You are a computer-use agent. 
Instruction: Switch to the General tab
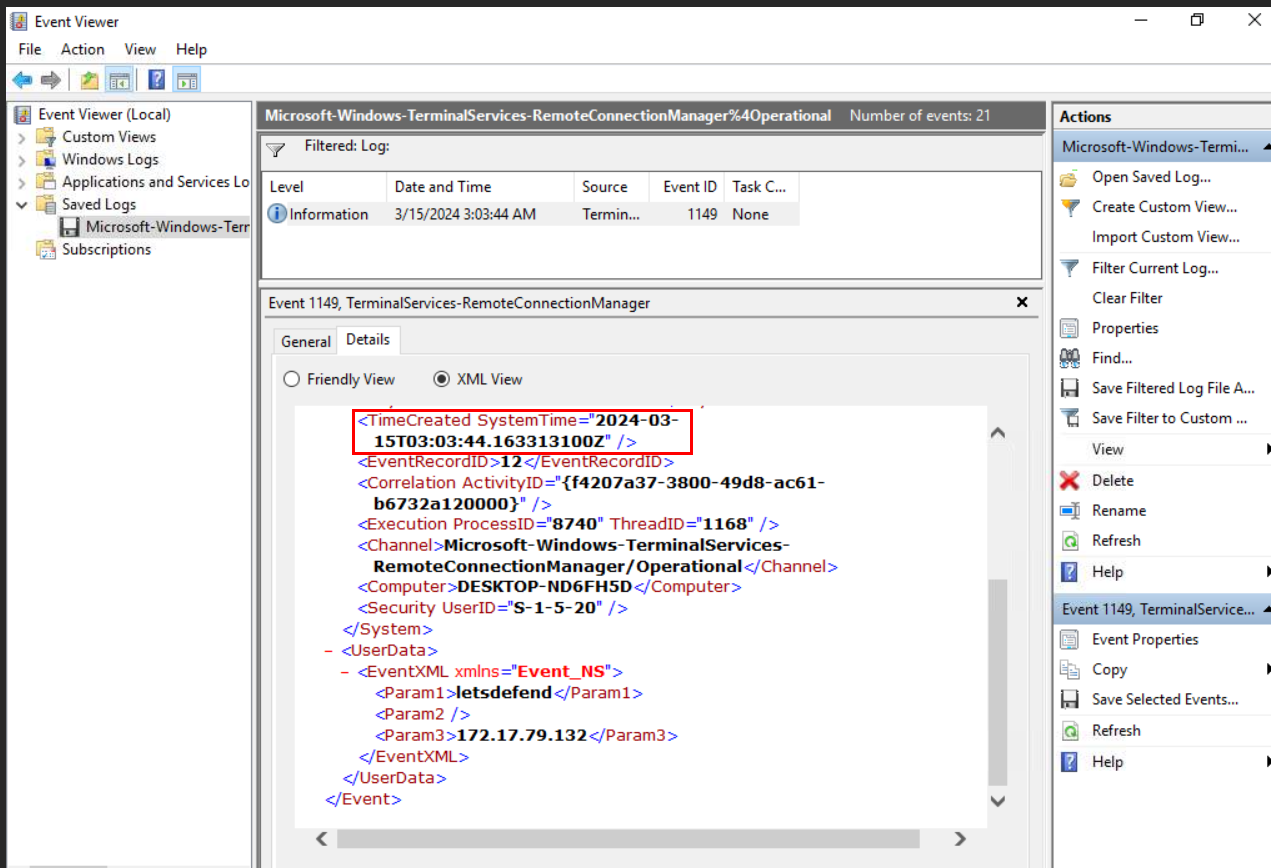(305, 342)
